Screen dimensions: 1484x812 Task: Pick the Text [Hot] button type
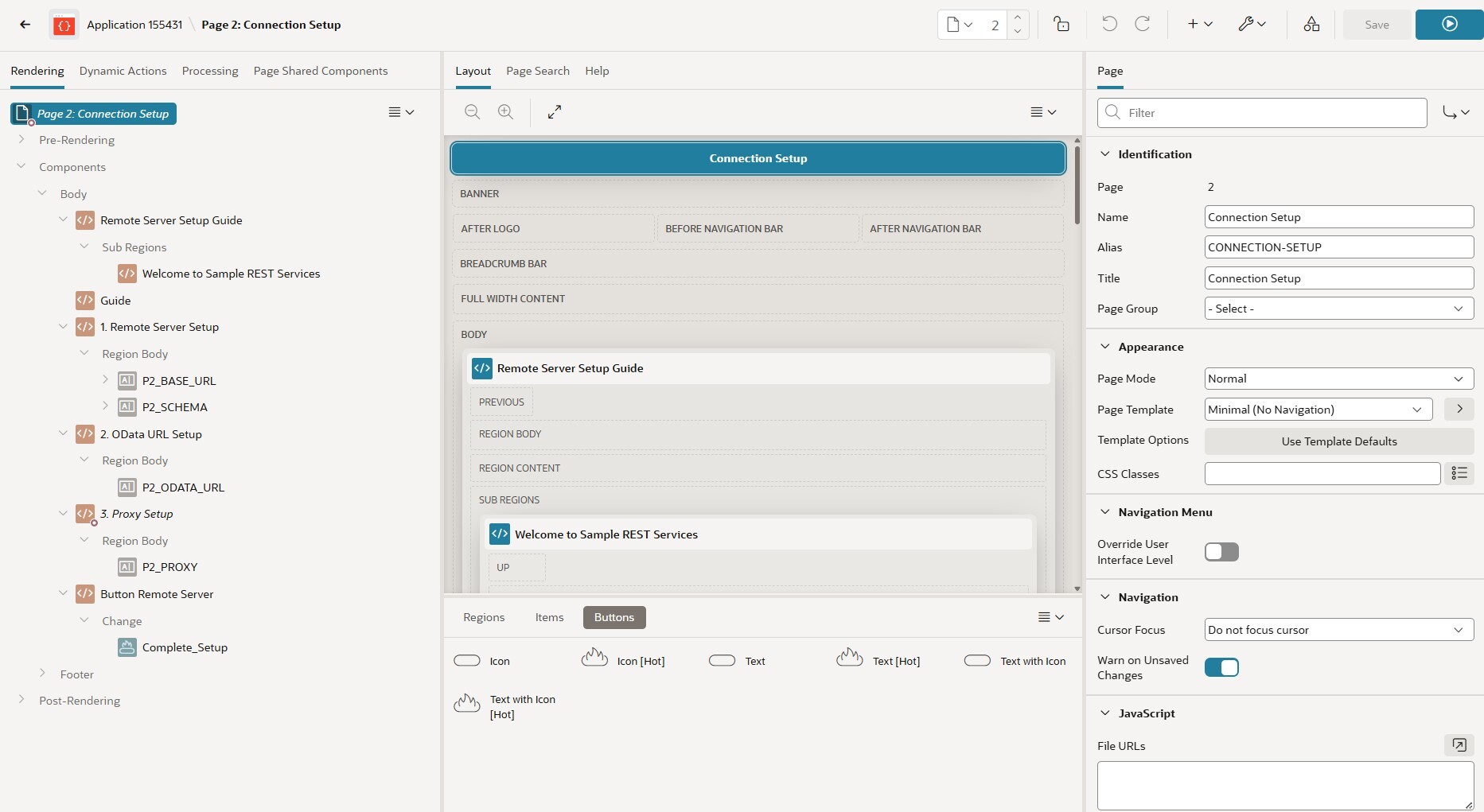click(878, 659)
